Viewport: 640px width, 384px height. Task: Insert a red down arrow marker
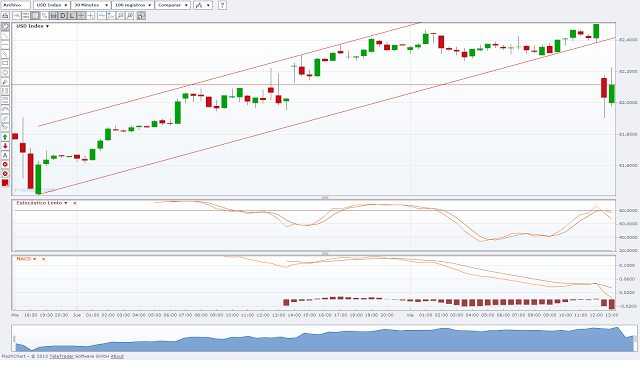click(5, 146)
